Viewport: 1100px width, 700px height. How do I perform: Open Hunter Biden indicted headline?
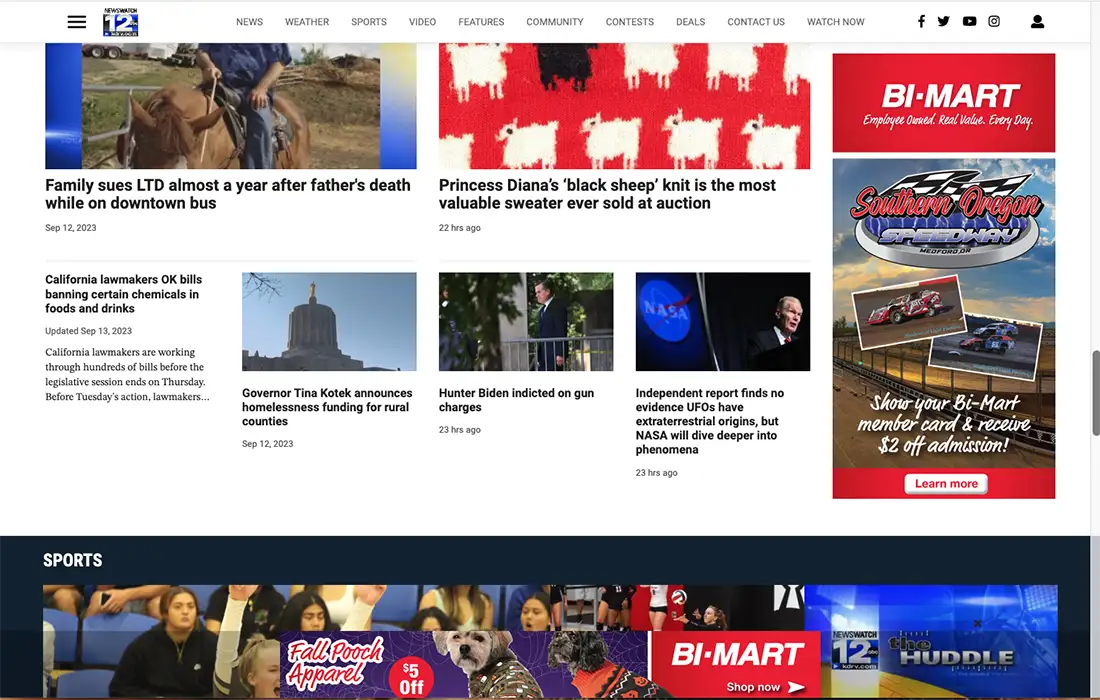pos(516,400)
